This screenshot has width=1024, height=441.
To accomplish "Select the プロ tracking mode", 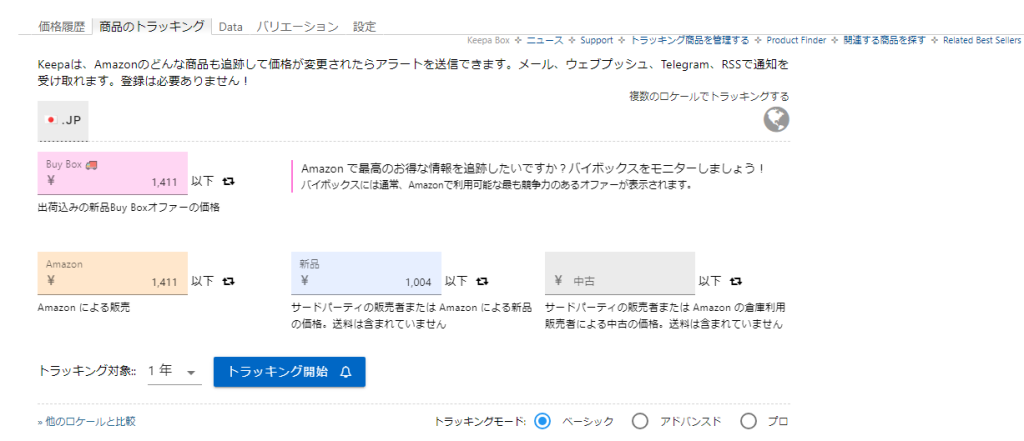I will pyautogui.click(x=749, y=421).
